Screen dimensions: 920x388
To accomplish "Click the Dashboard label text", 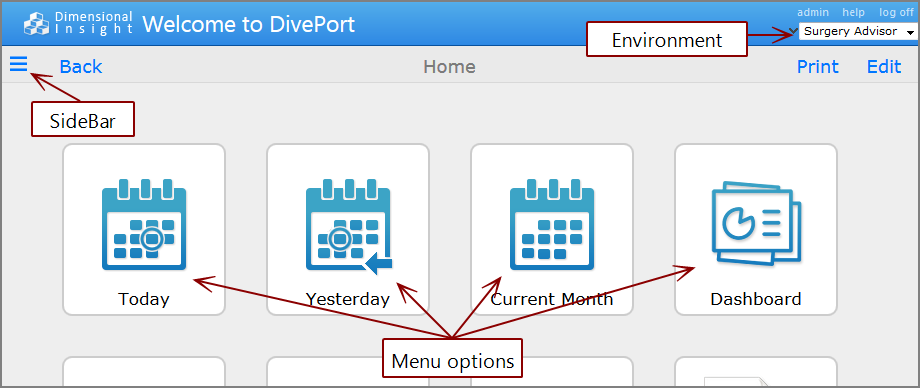I will (x=756, y=299).
